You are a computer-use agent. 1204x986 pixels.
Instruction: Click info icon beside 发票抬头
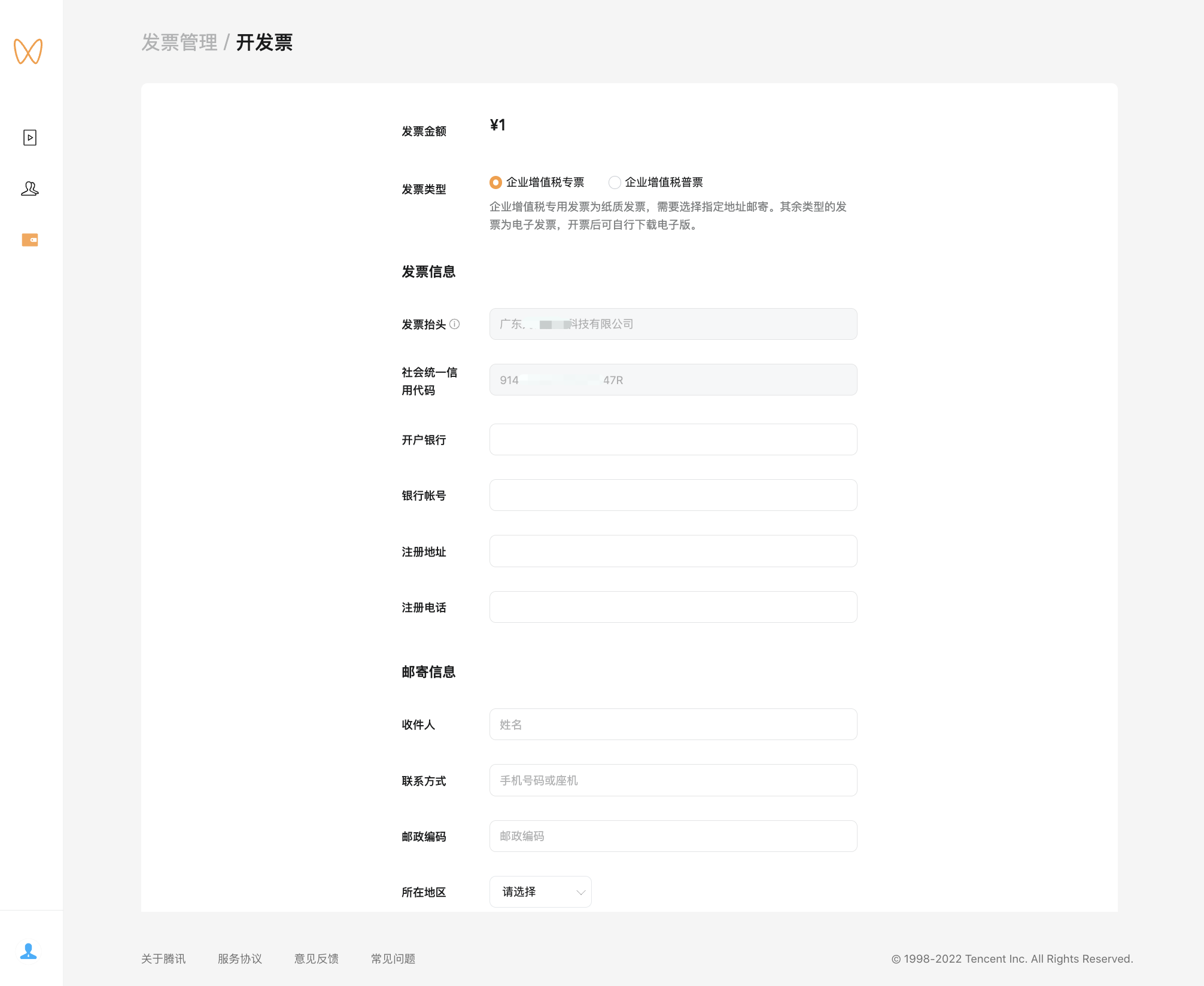click(x=455, y=324)
